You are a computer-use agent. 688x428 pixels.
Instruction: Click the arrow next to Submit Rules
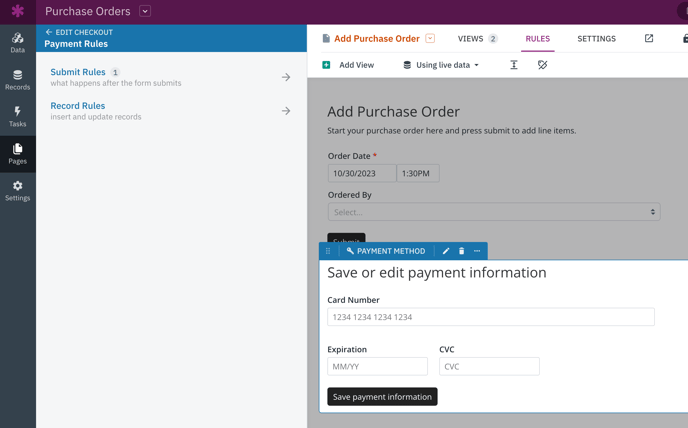286,77
